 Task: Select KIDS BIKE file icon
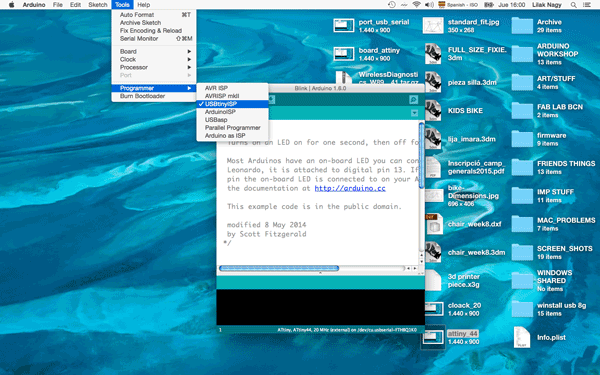(x=433, y=111)
